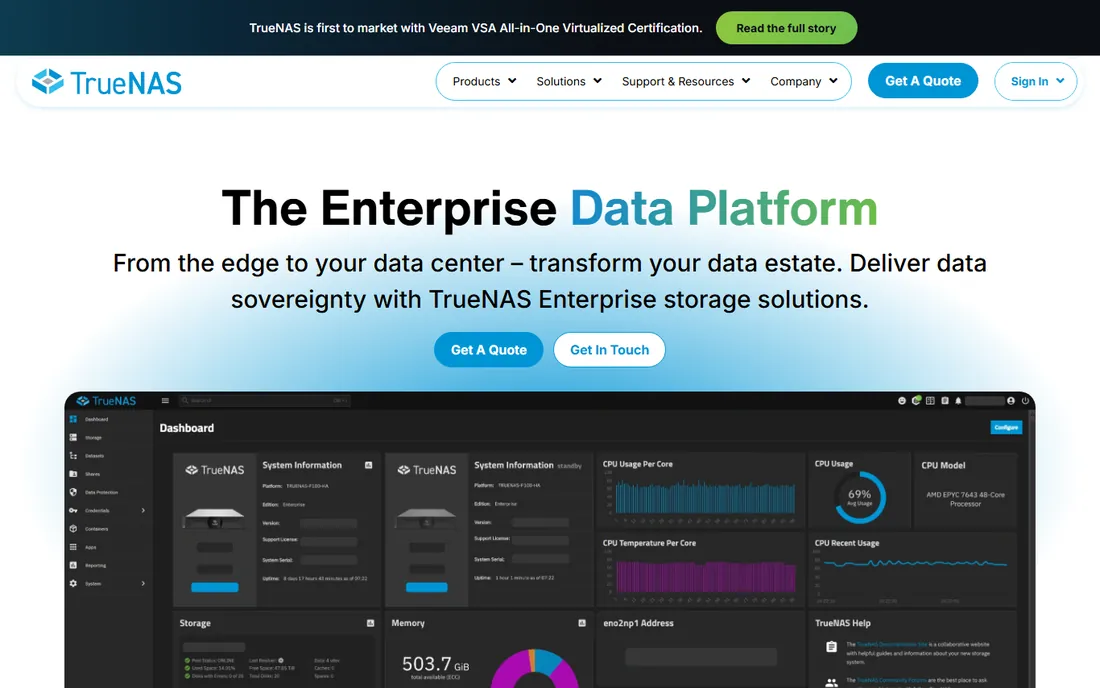Open Data Protection shield icon
This screenshot has height=688, width=1100.
[73, 492]
